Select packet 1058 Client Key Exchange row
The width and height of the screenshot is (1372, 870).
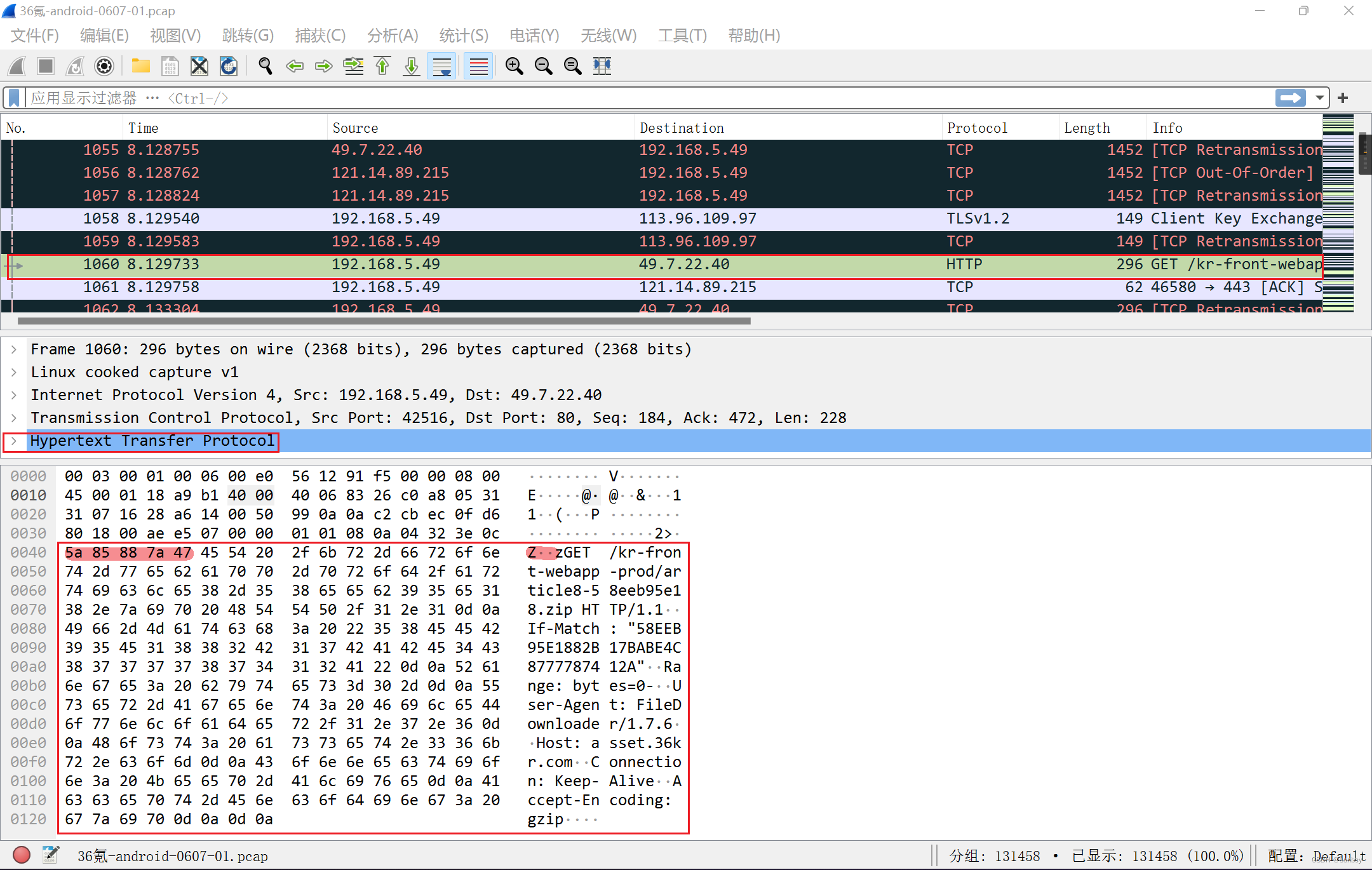tap(508, 218)
